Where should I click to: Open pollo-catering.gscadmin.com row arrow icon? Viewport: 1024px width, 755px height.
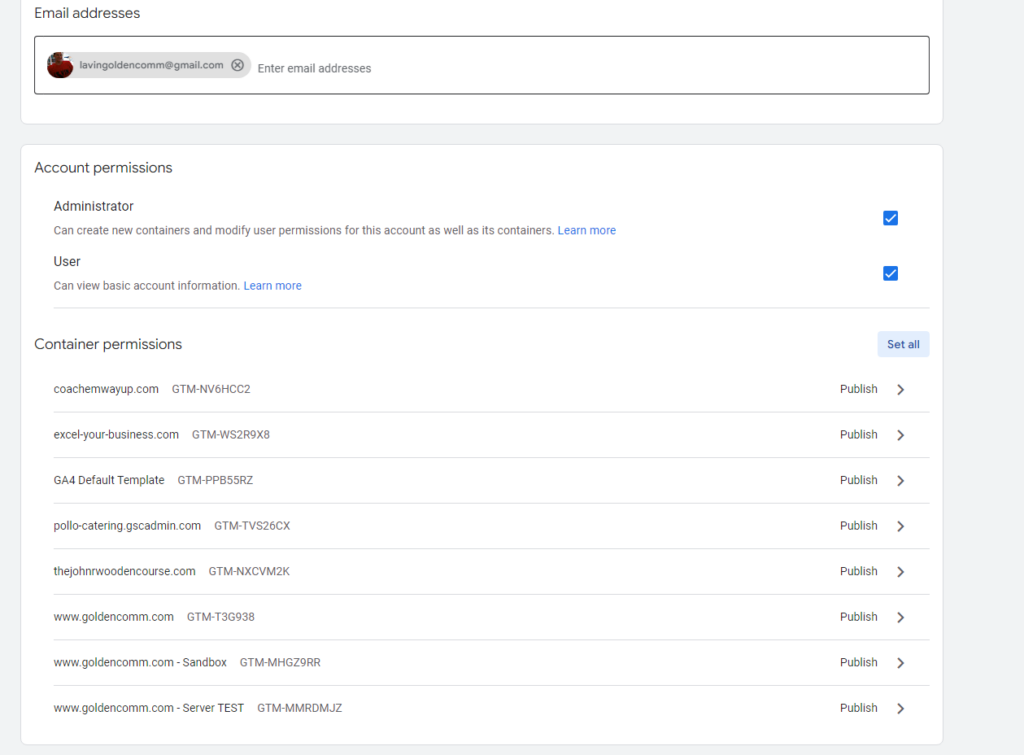[x=899, y=526]
